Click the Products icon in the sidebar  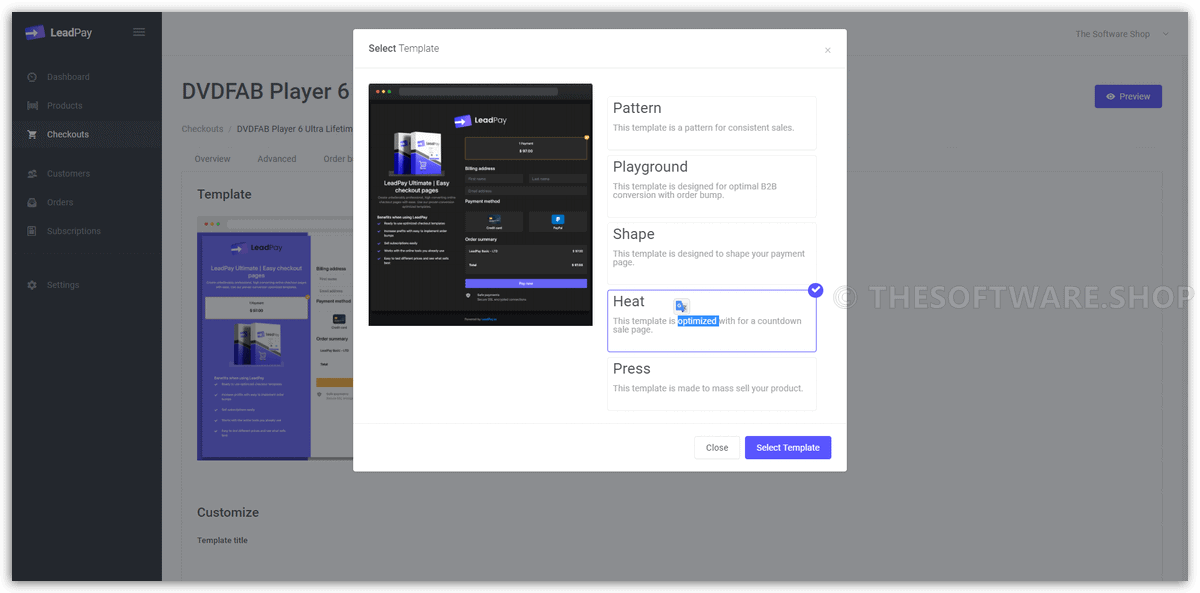point(32,106)
